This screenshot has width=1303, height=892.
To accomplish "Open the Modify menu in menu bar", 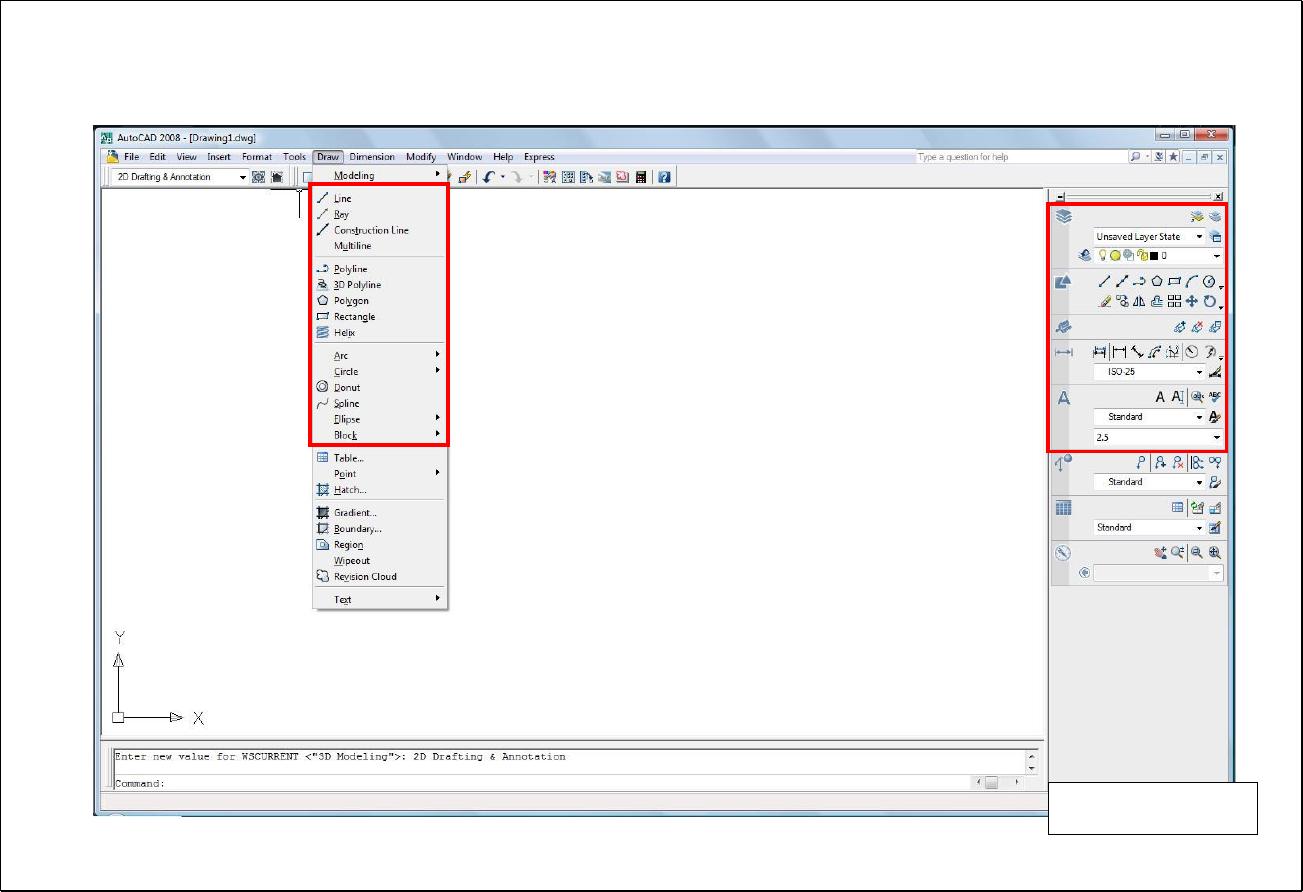I will 420,157.
